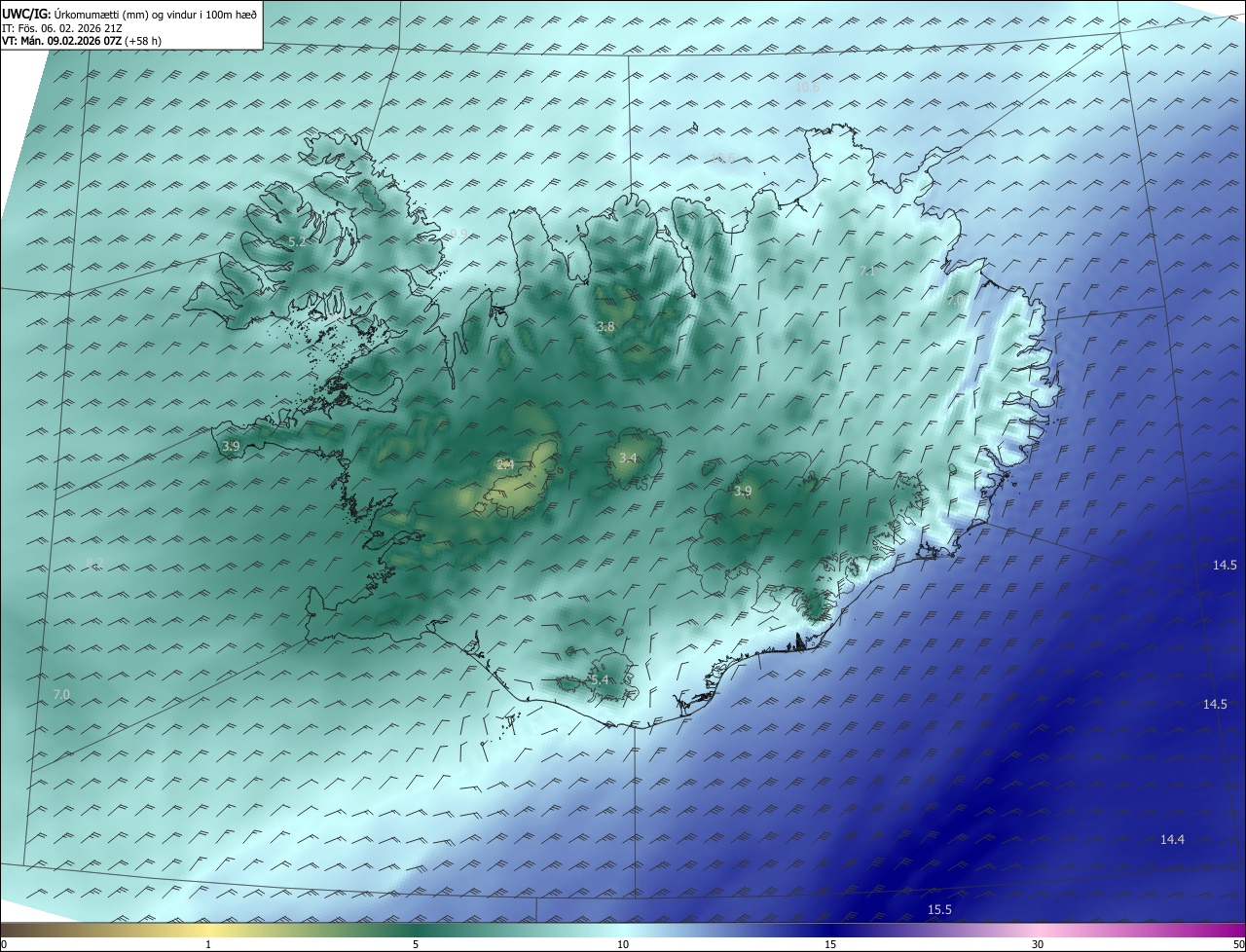Click the legend tick label 1
This screenshot has width=1246, height=952.
tap(208, 945)
